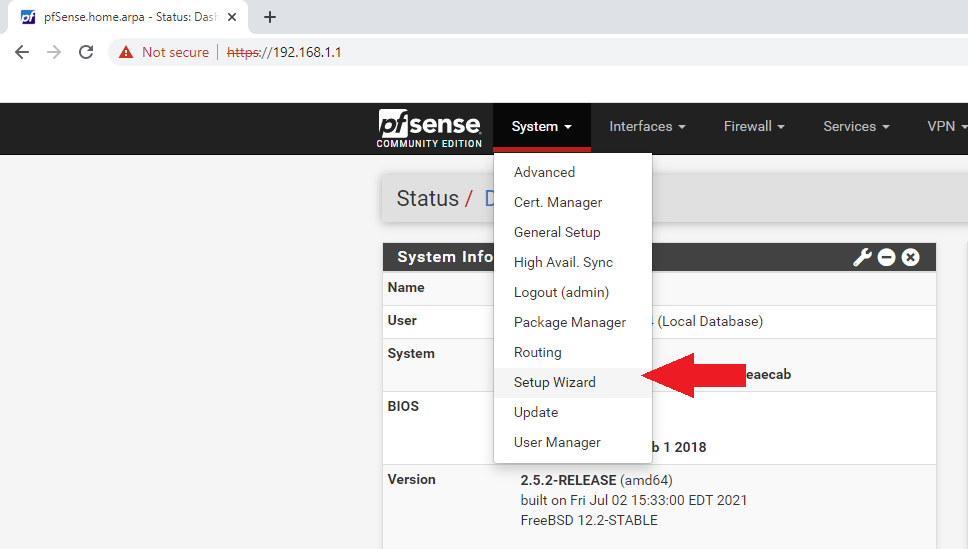Screen dimensions: 968x549
Task: Open Package Manager from menu
Action: click(572, 322)
